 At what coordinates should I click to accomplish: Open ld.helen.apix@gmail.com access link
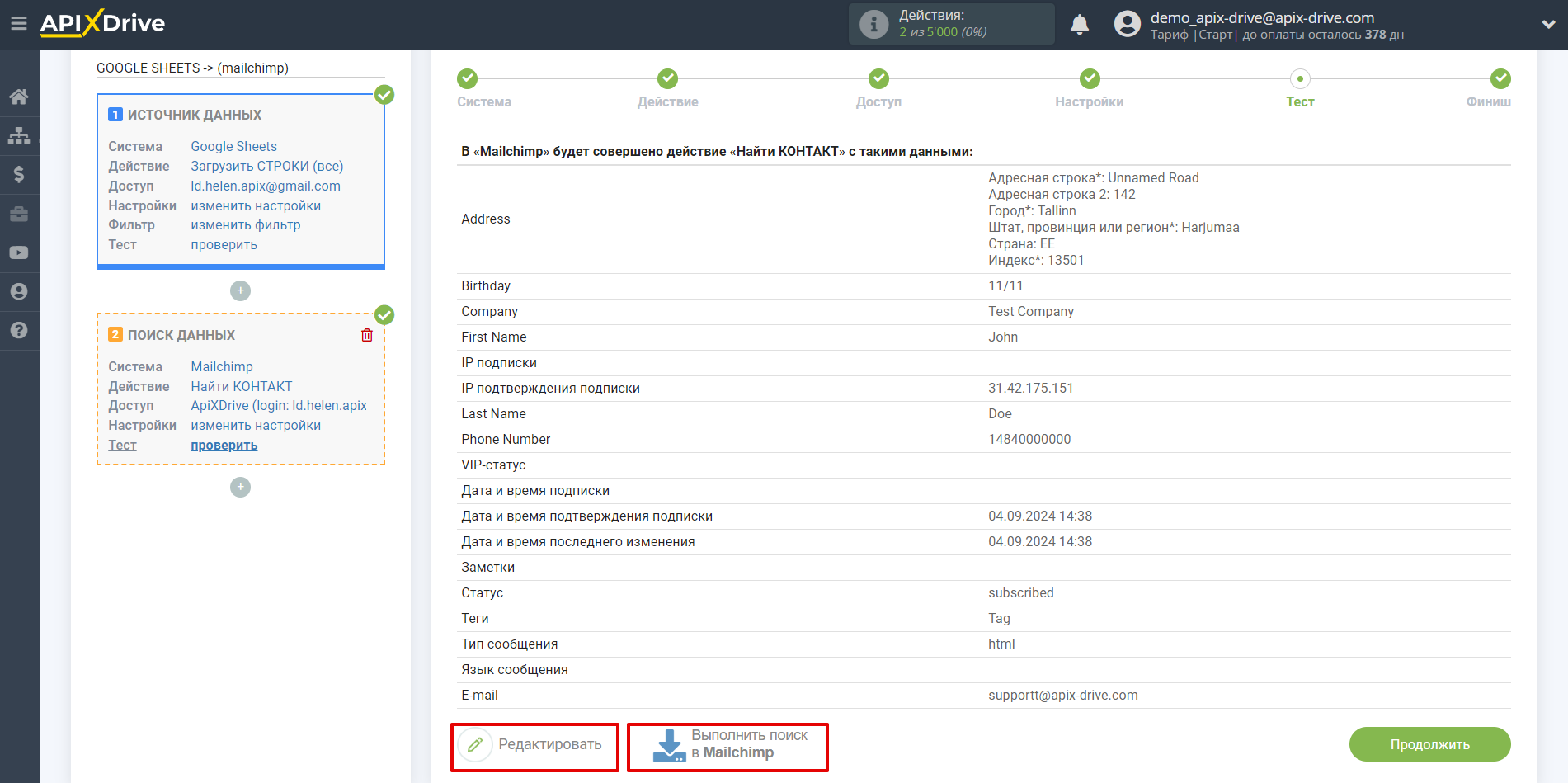pyautogui.click(x=266, y=186)
